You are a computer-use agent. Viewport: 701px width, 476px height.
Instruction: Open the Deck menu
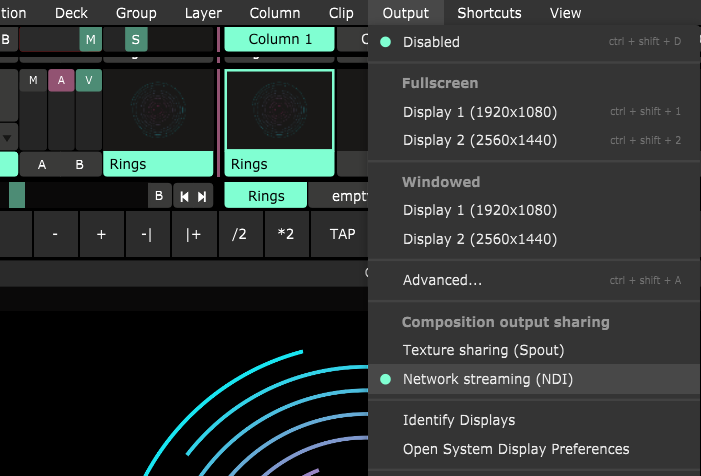[71, 13]
